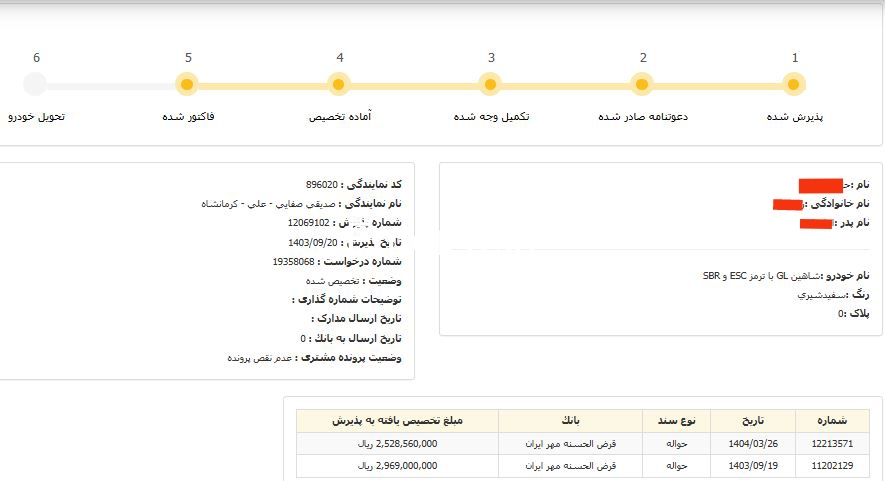Click 'مبلغ تخصیص یافته به پذیرش' header
The width and height of the screenshot is (885, 481).
point(397,420)
